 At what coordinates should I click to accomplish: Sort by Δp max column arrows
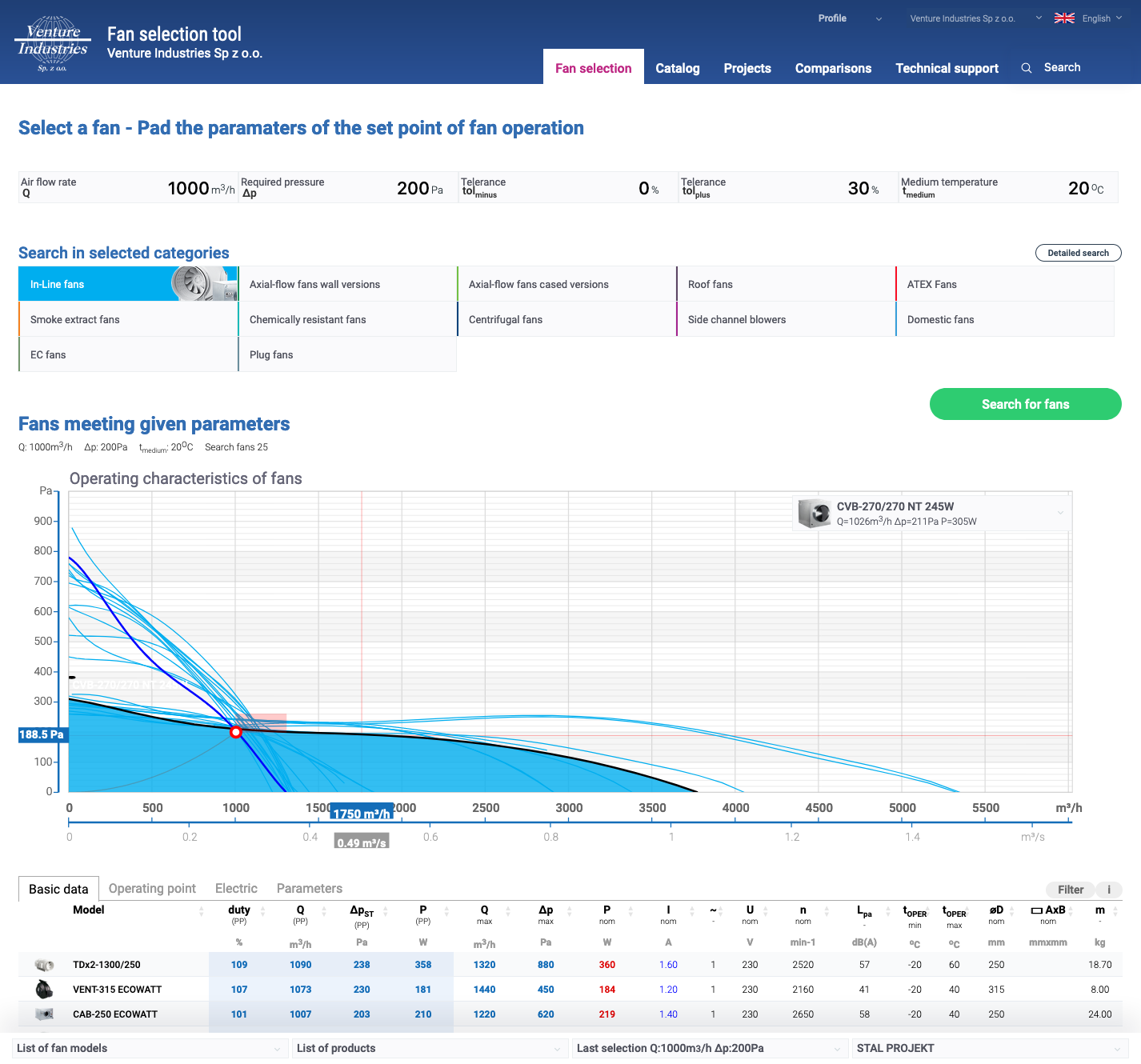click(570, 911)
